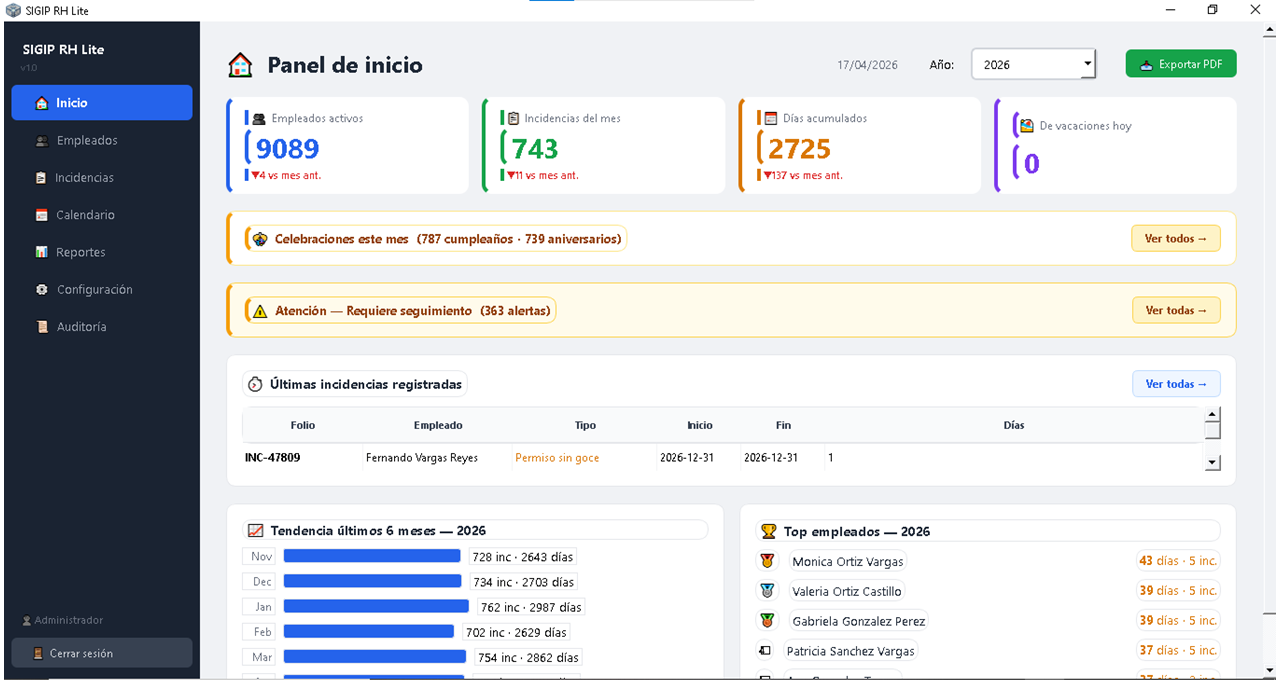Click 37 días · 5 inc. for Patricia
1280x680 pixels.
pos(1178,651)
